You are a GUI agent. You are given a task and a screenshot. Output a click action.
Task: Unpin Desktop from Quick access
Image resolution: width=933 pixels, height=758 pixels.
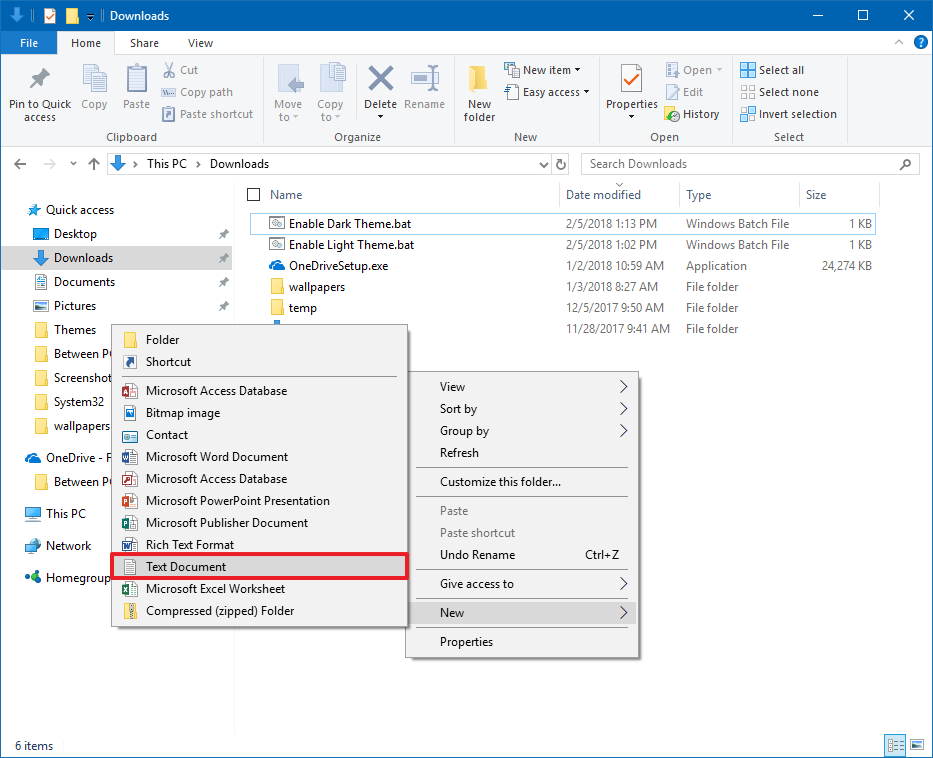[223, 234]
